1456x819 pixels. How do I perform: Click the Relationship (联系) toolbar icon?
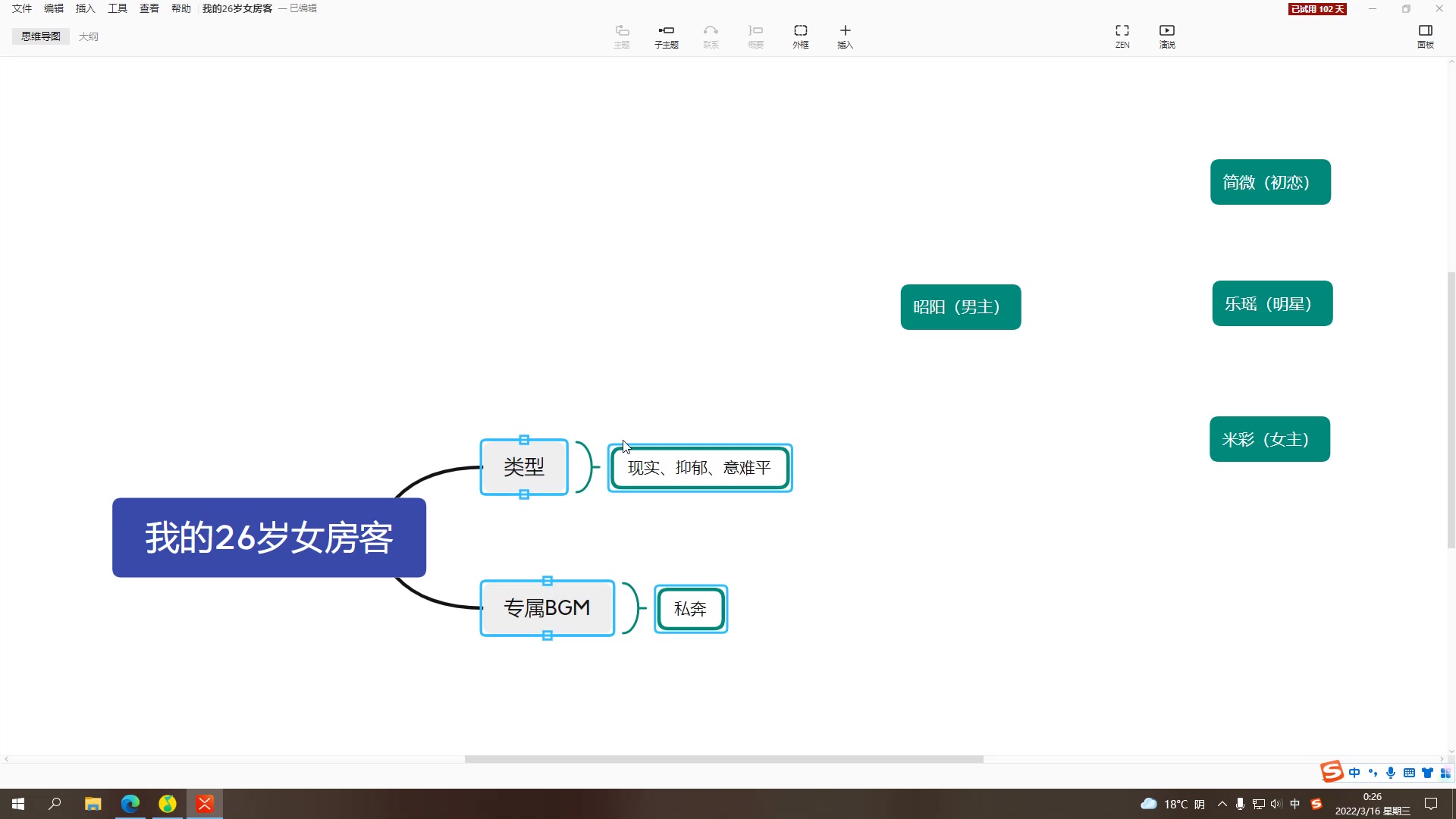pyautogui.click(x=711, y=36)
